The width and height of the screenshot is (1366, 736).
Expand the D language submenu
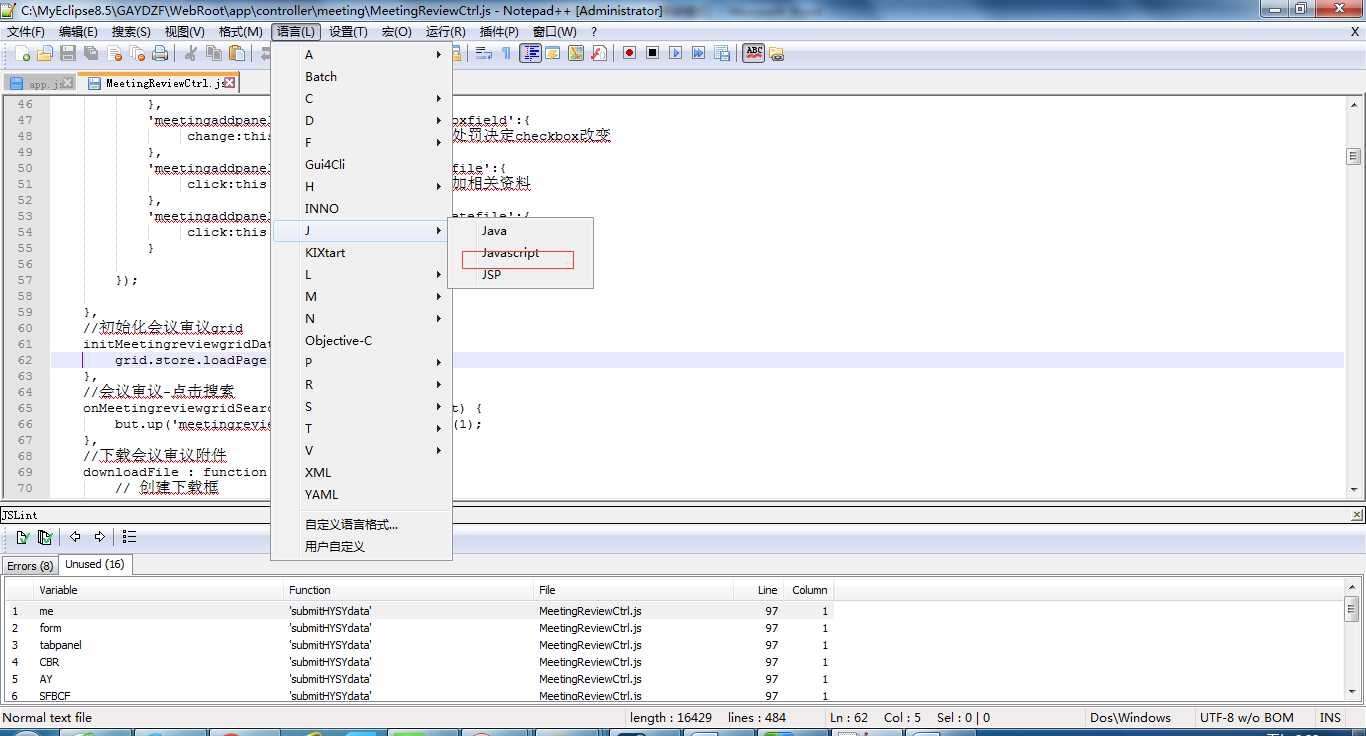coord(362,121)
